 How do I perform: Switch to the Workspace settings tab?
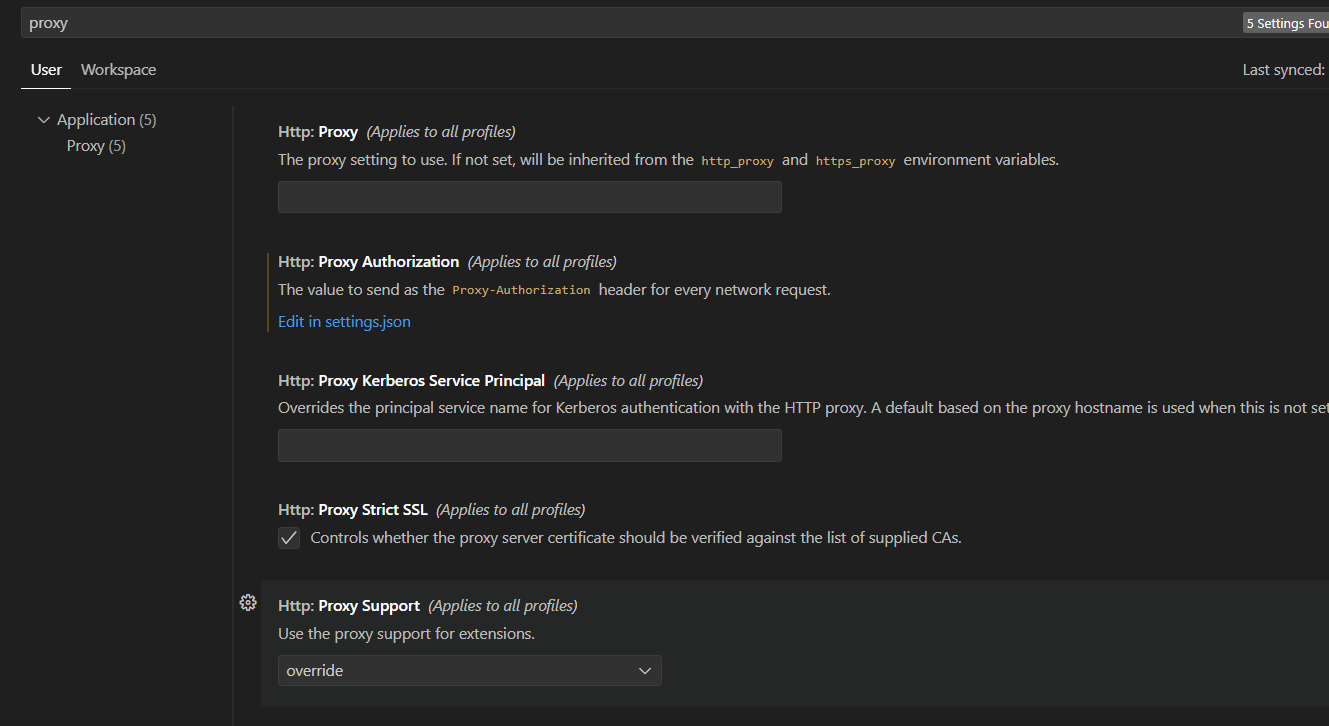point(118,69)
